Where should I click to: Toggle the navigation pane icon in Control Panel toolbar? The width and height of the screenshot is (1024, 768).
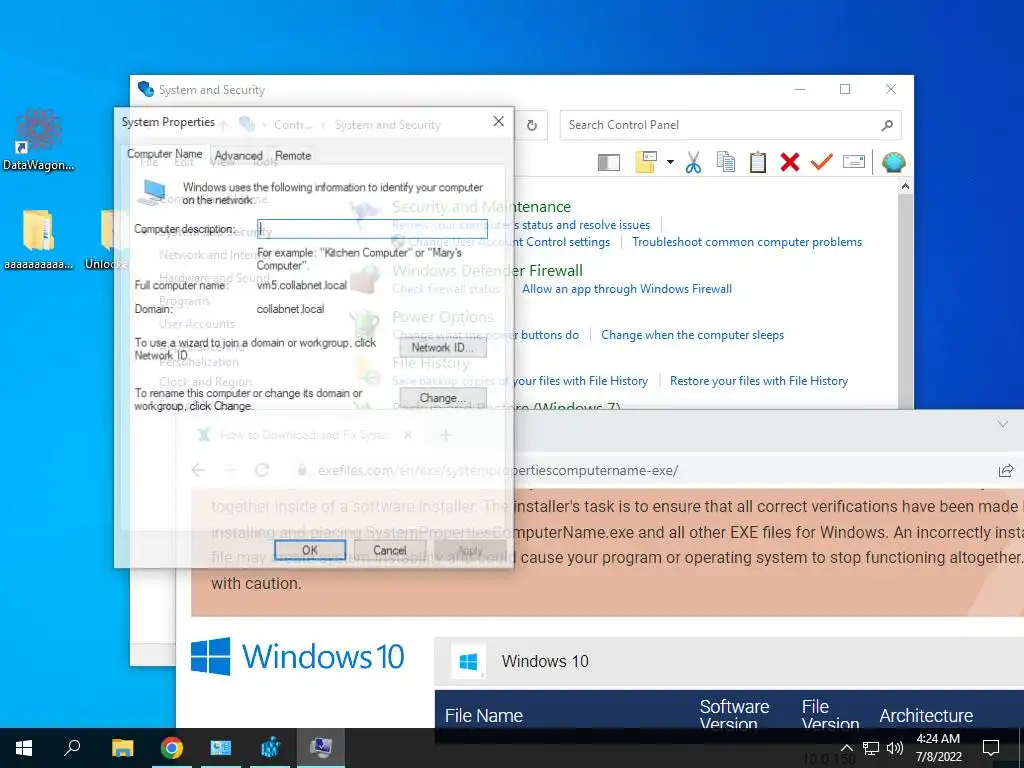point(609,162)
